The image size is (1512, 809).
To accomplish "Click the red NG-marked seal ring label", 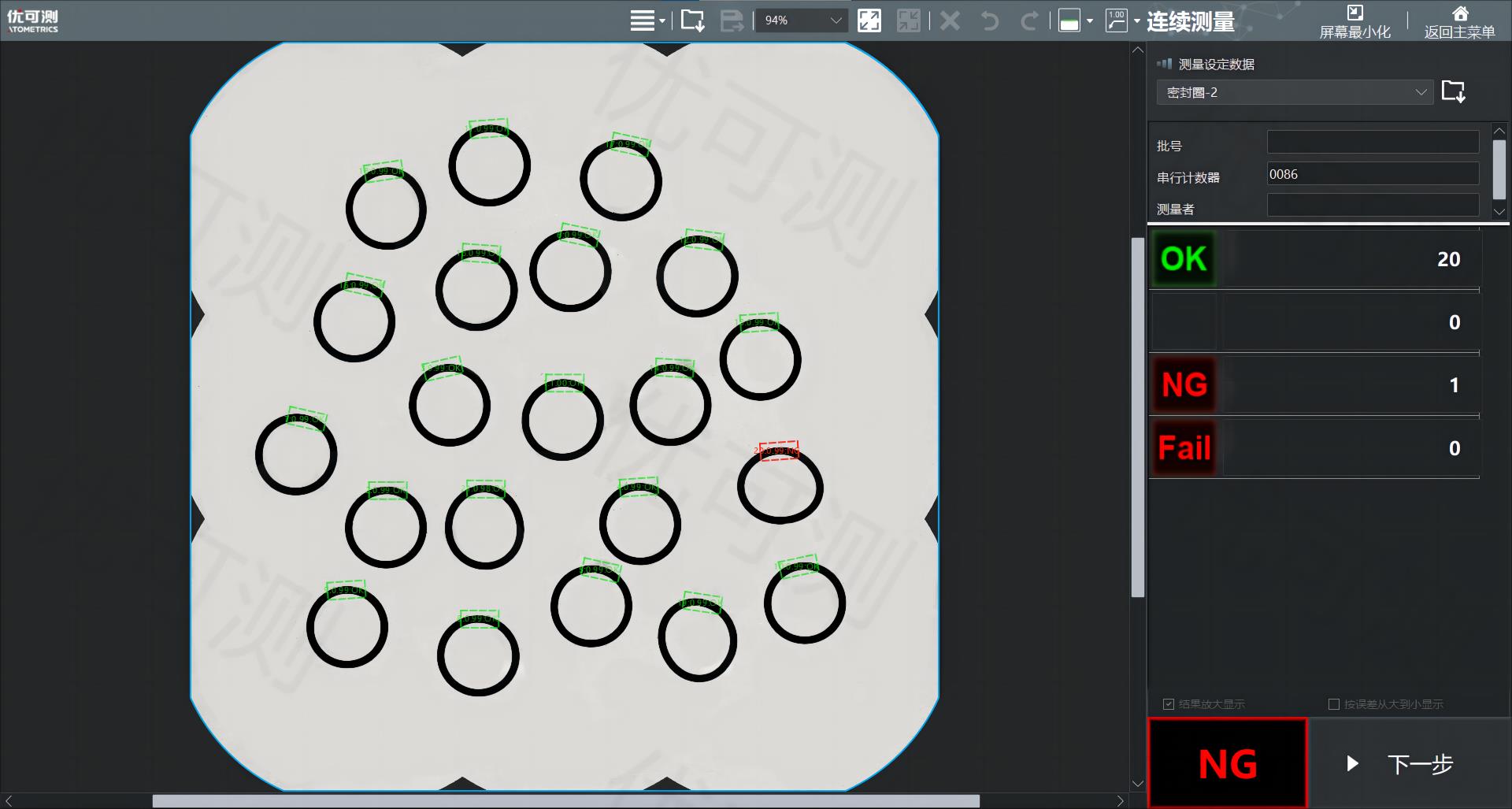I will point(778,451).
